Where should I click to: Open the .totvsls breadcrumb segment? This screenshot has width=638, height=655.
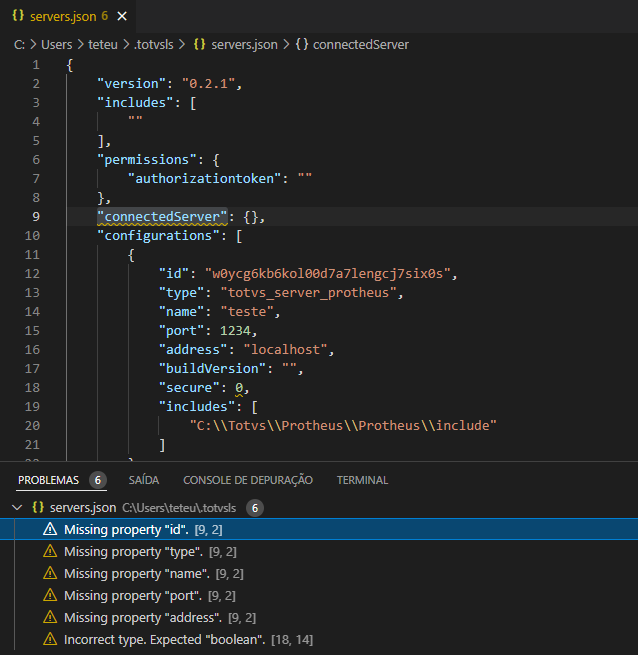(153, 45)
